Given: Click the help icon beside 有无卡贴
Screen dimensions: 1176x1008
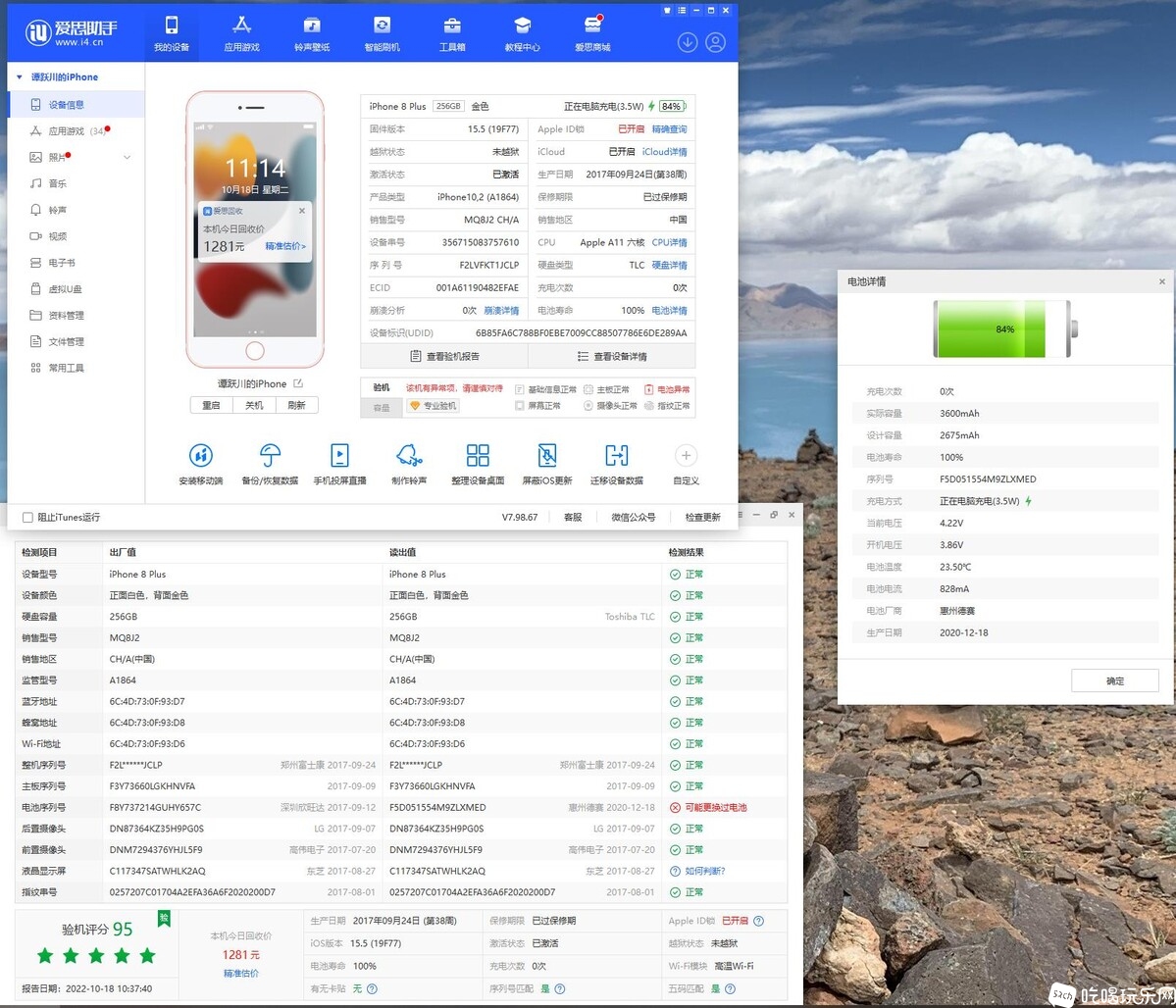Looking at the screenshot, I should click(372, 988).
